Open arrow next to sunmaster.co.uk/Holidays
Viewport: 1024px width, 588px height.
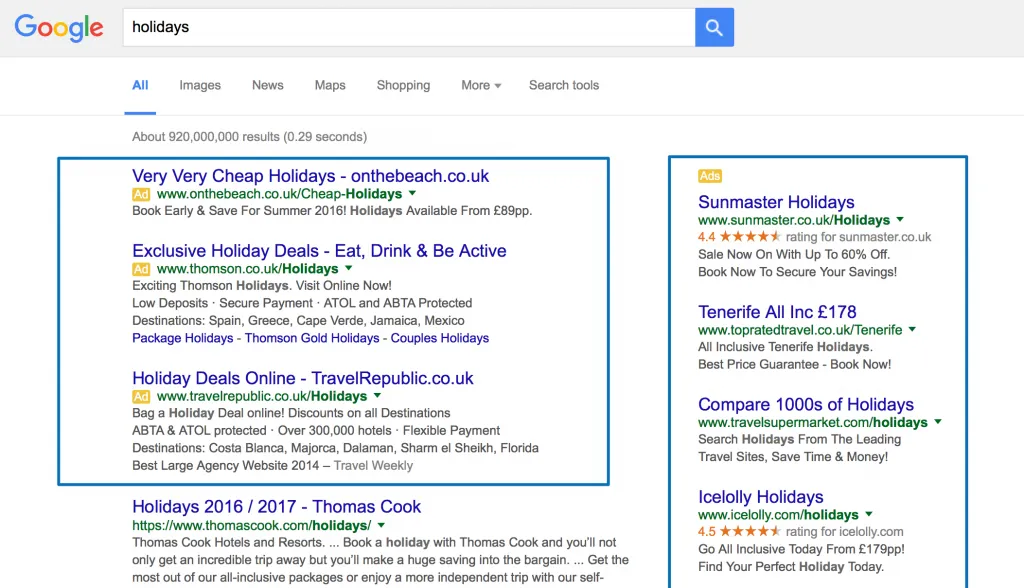[900, 220]
